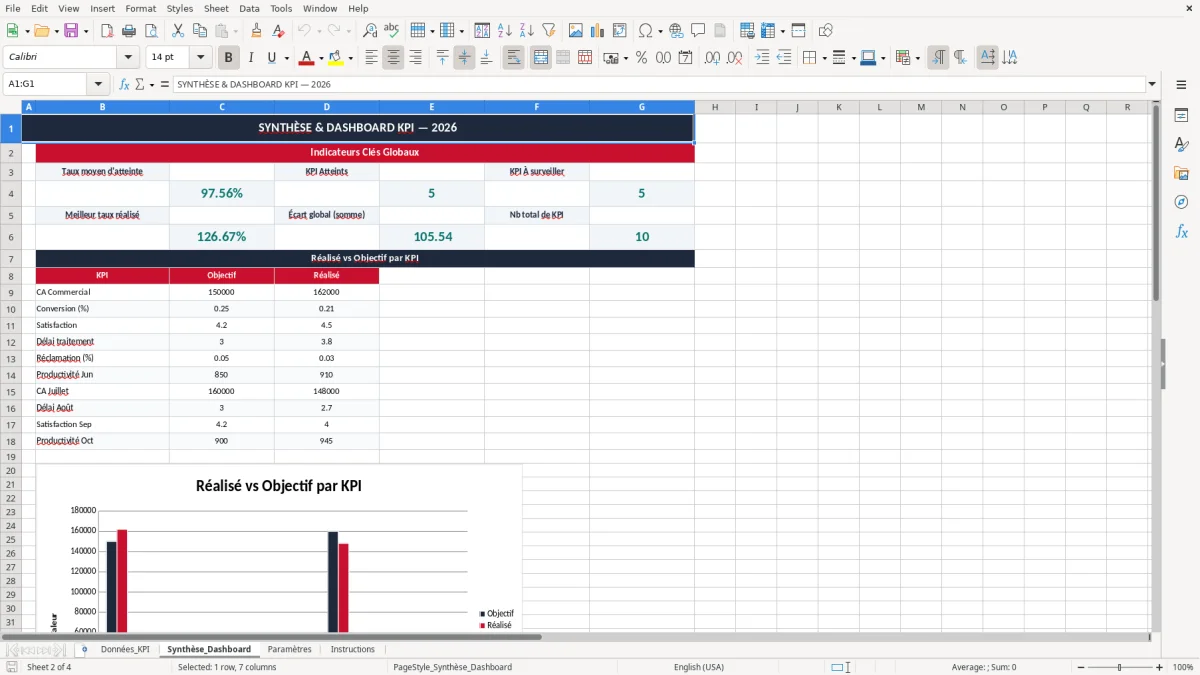
Task: Open the sidebar Properties deck
Action: click(x=1181, y=116)
